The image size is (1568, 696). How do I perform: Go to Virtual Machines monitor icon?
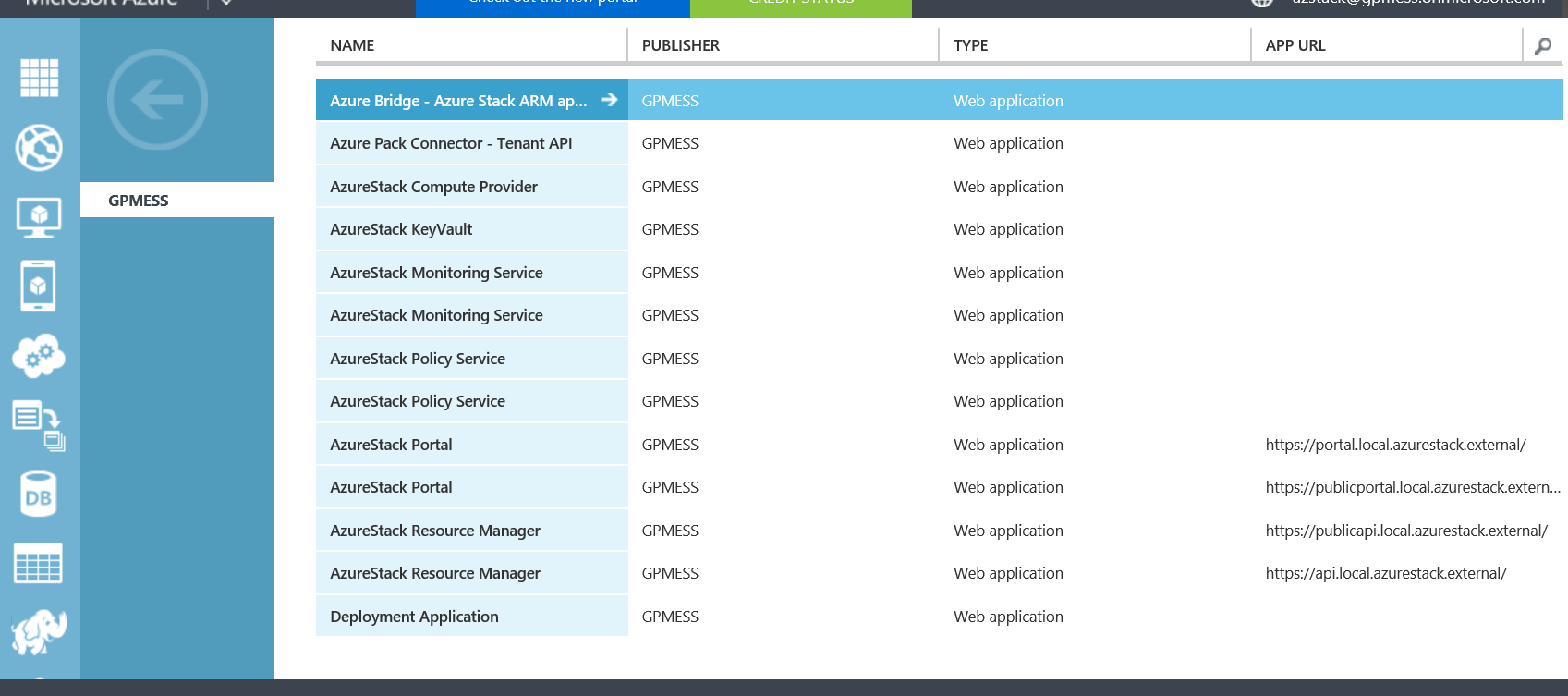pyautogui.click(x=39, y=217)
